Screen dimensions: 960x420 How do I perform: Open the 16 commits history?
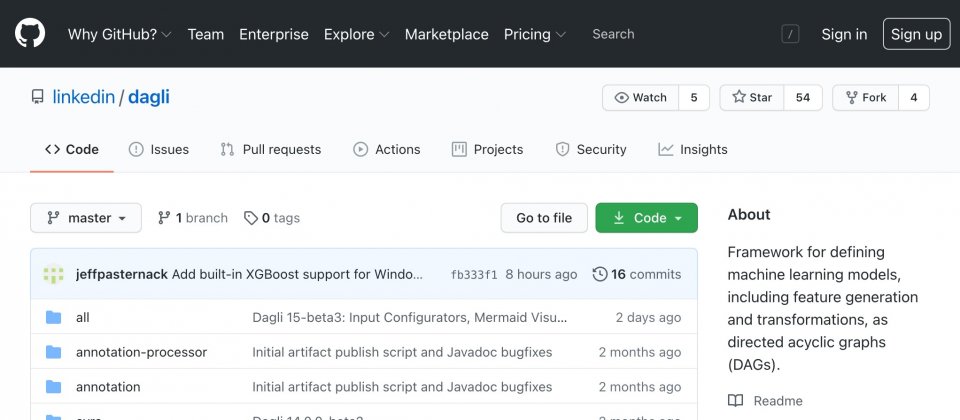pyautogui.click(x=637, y=274)
